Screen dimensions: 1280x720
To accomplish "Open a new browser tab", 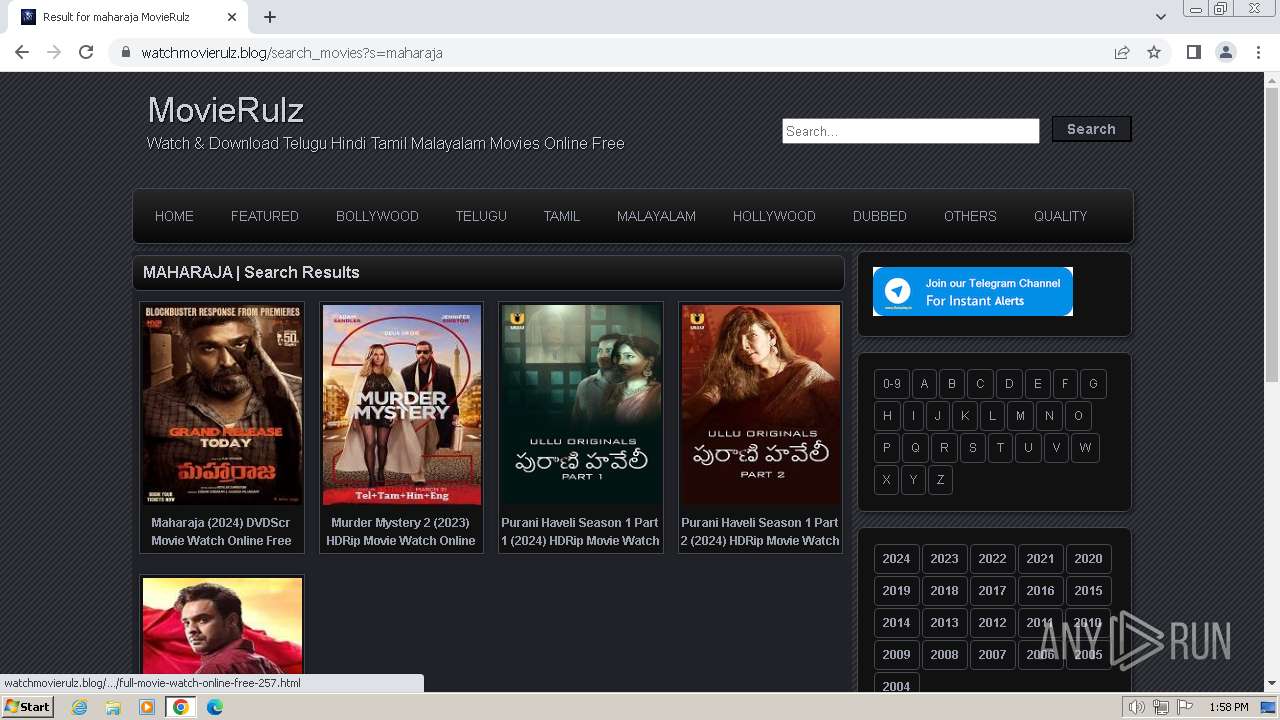I will click(270, 17).
